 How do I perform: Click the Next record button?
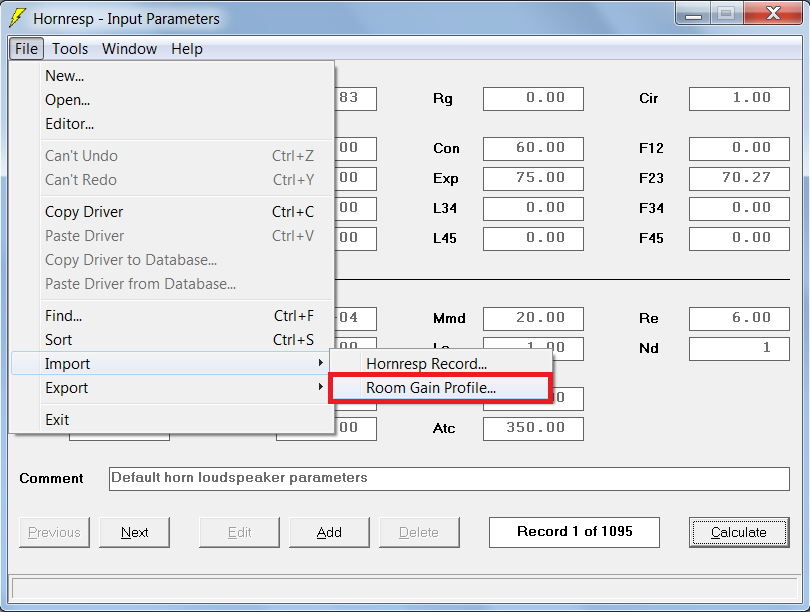(134, 532)
